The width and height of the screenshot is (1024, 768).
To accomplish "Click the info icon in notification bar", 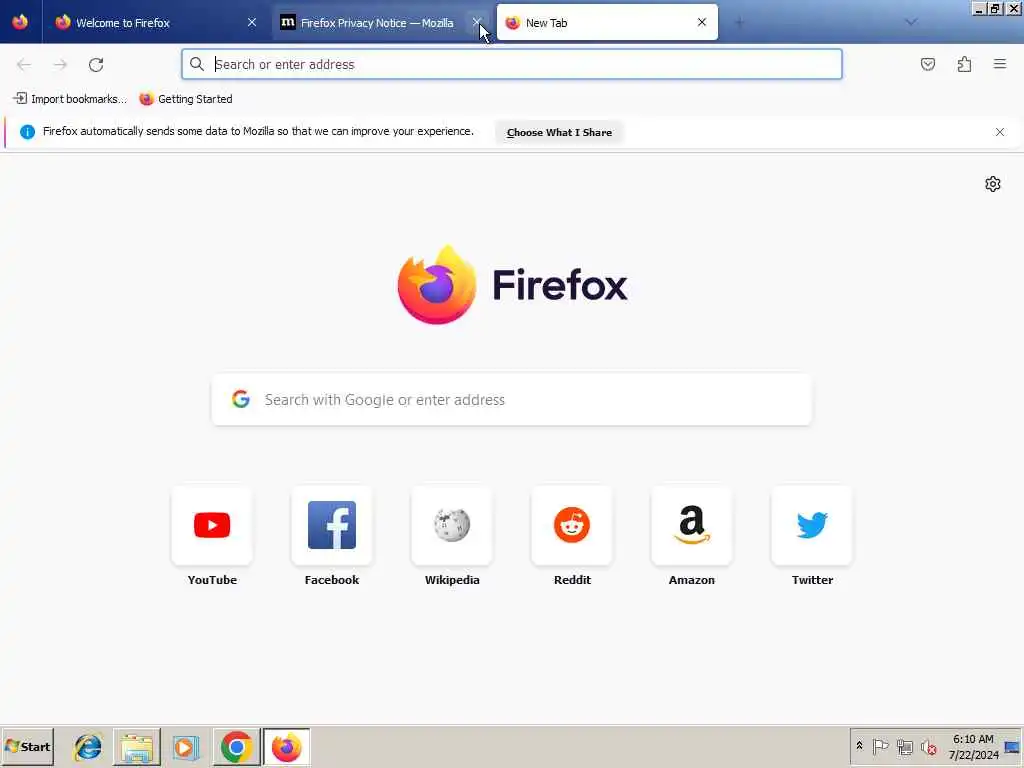I will (x=27, y=132).
